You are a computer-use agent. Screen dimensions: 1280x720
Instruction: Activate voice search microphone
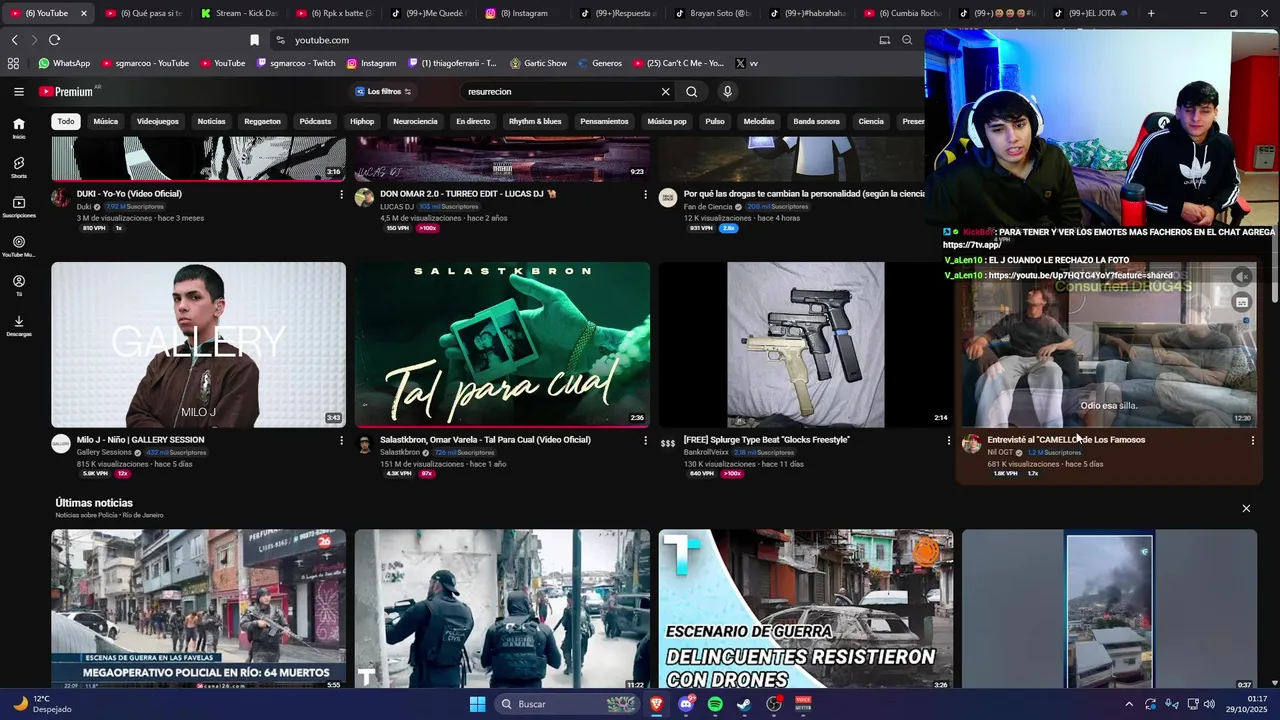pos(727,91)
